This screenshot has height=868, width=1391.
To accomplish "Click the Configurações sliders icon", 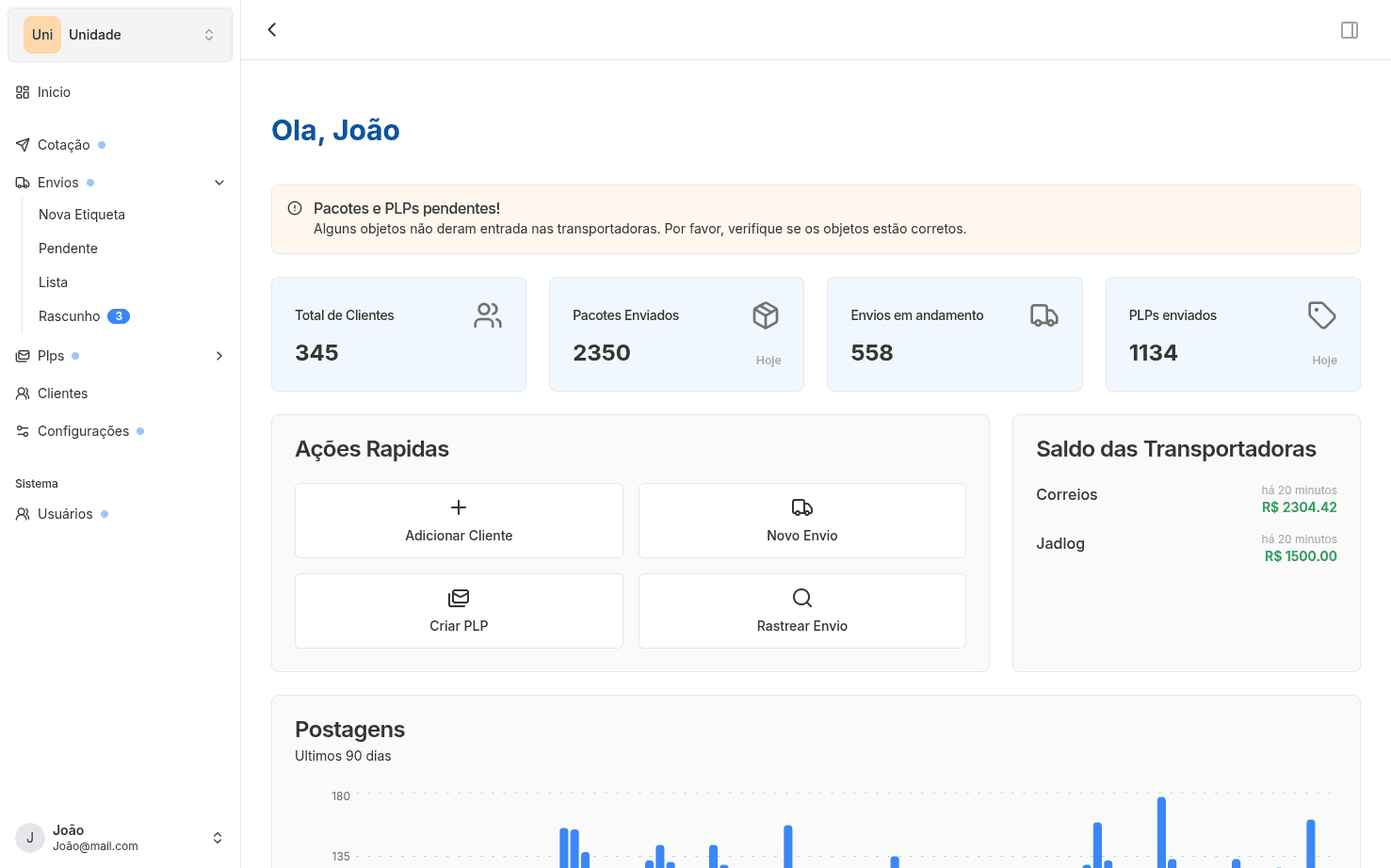I will tap(22, 430).
